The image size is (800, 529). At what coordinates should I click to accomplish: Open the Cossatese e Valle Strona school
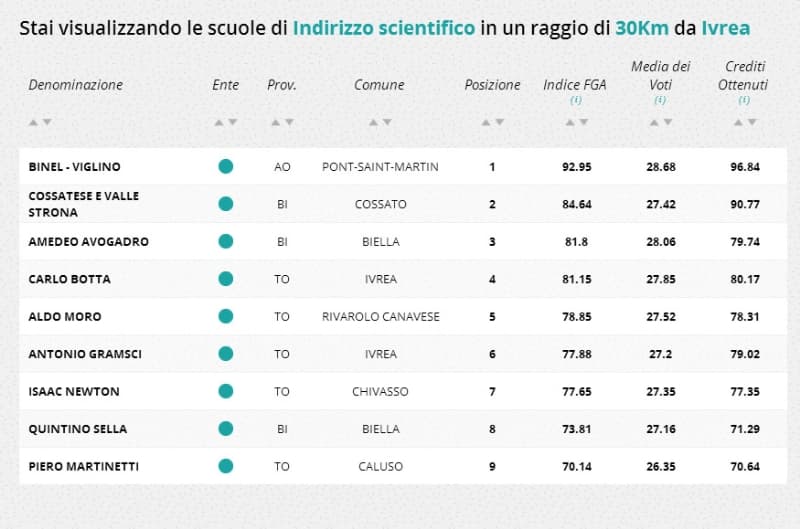pyautogui.click(x=84, y=204)
